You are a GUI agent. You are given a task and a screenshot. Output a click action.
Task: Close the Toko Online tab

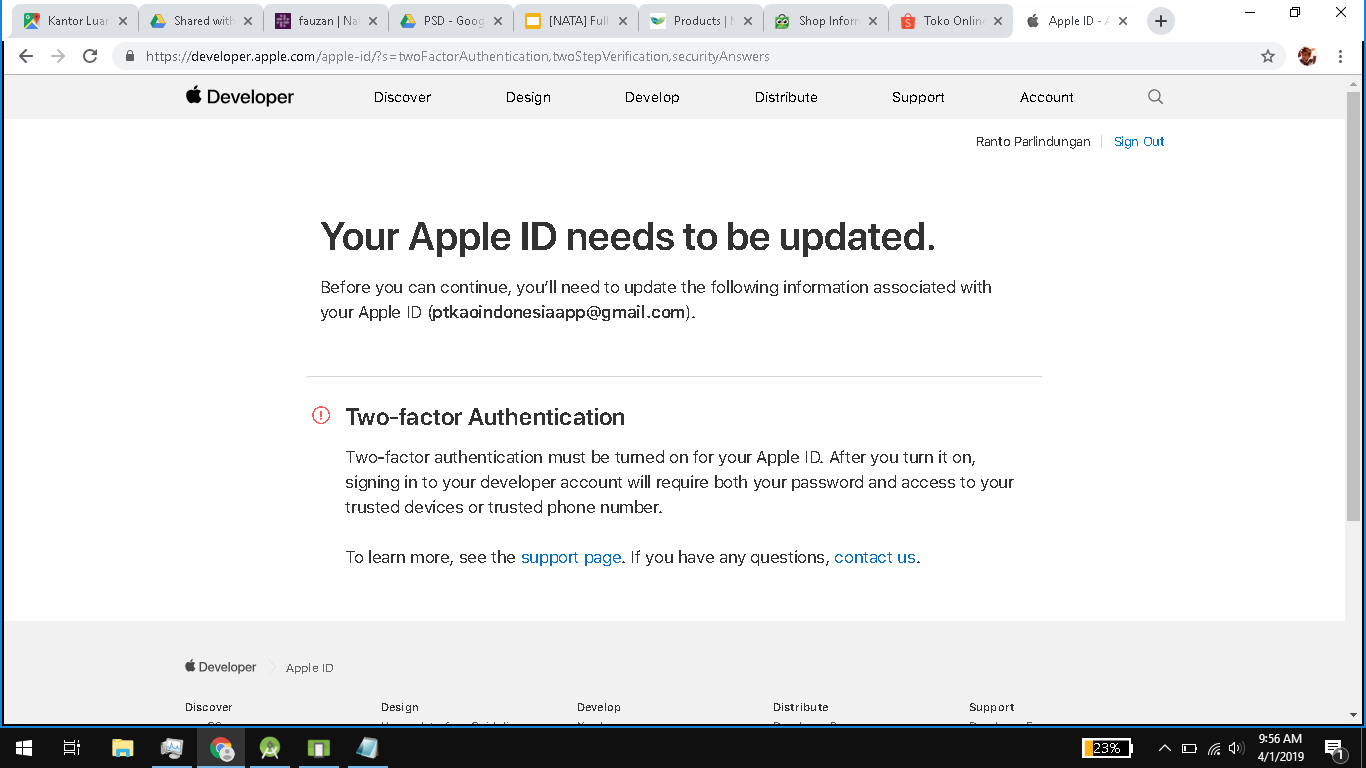coord(998,21)
